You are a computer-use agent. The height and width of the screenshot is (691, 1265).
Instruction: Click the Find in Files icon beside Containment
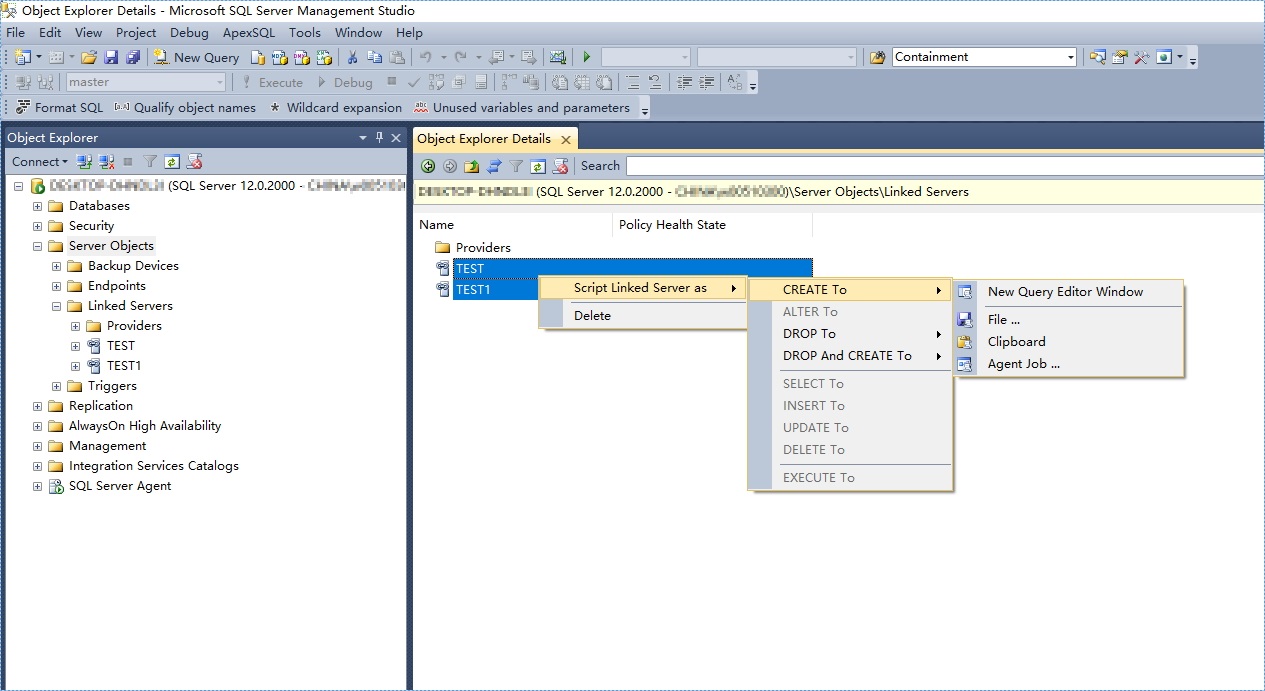pos(877,57)
